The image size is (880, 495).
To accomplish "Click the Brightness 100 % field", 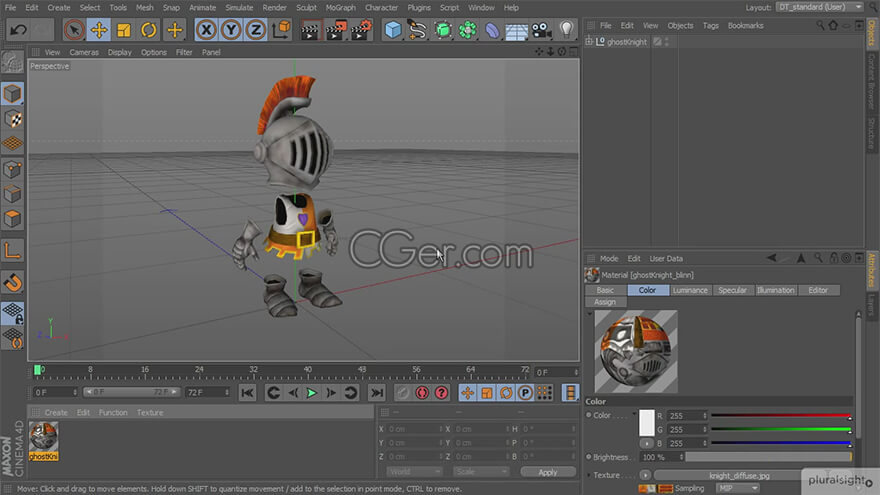I will pyautogui.click(x=661, y=457).
